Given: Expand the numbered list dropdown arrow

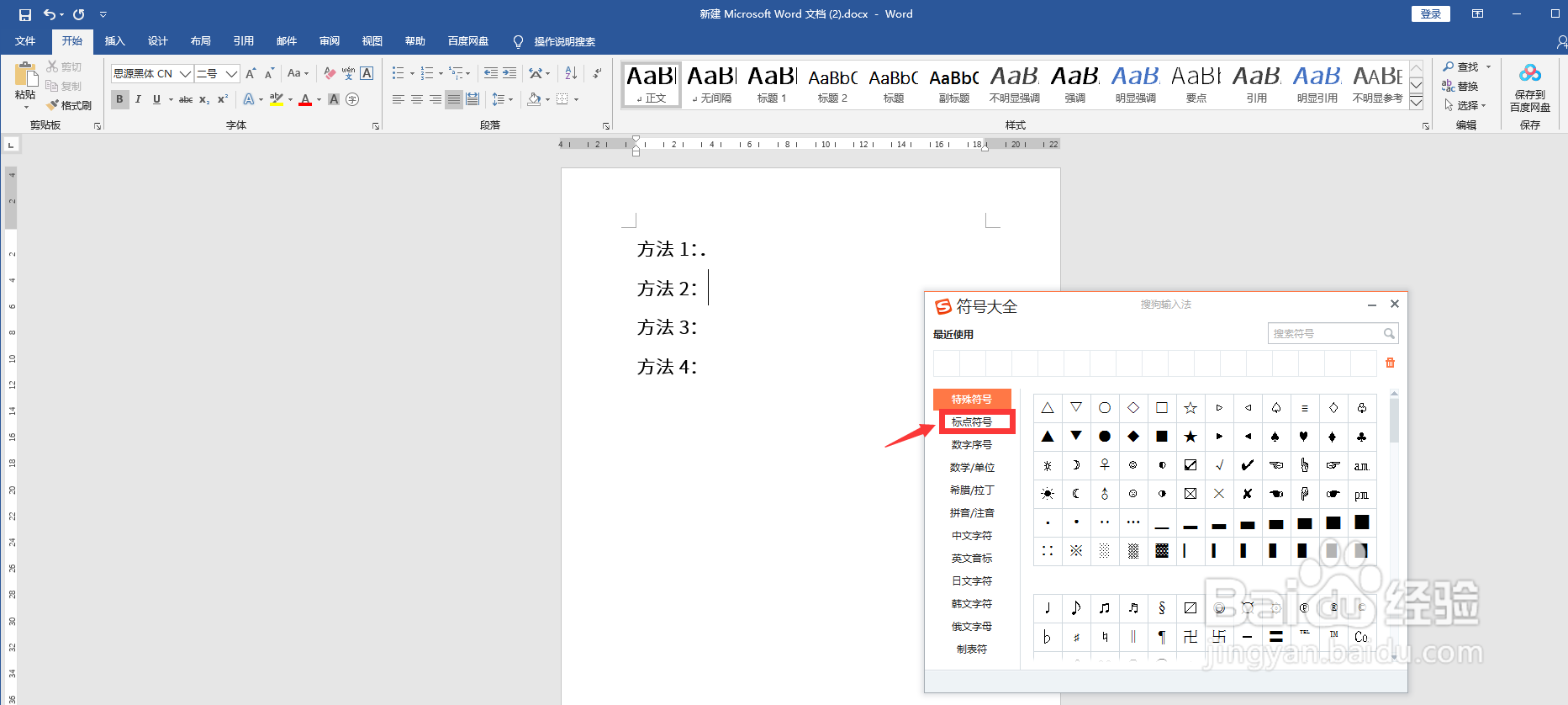Looking at the screenshot, I should 441,73.
